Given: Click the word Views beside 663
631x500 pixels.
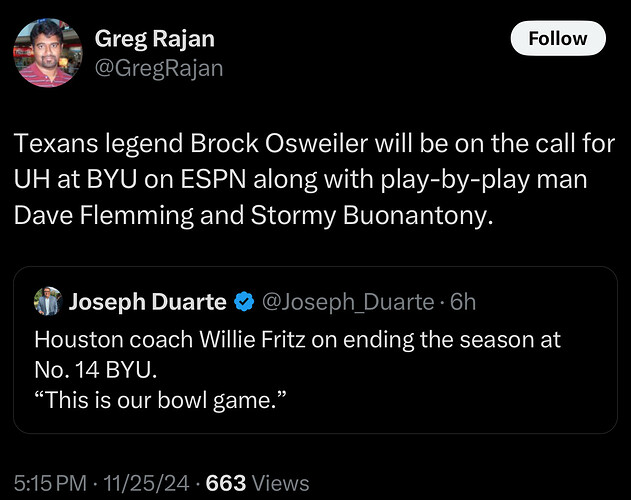Looking at the screenshot, I should [x=280, y=483].
